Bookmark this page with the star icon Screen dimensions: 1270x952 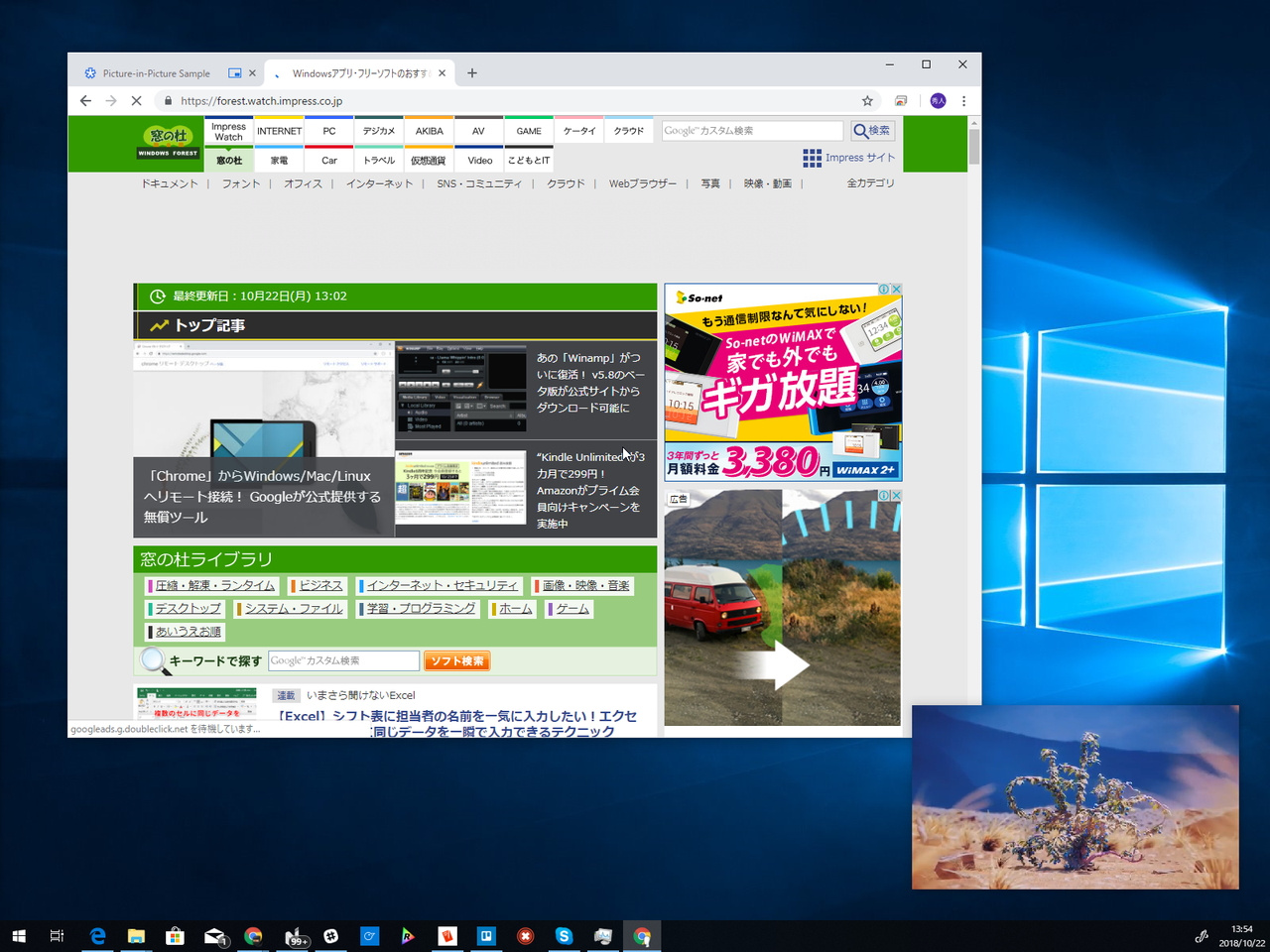867,100
